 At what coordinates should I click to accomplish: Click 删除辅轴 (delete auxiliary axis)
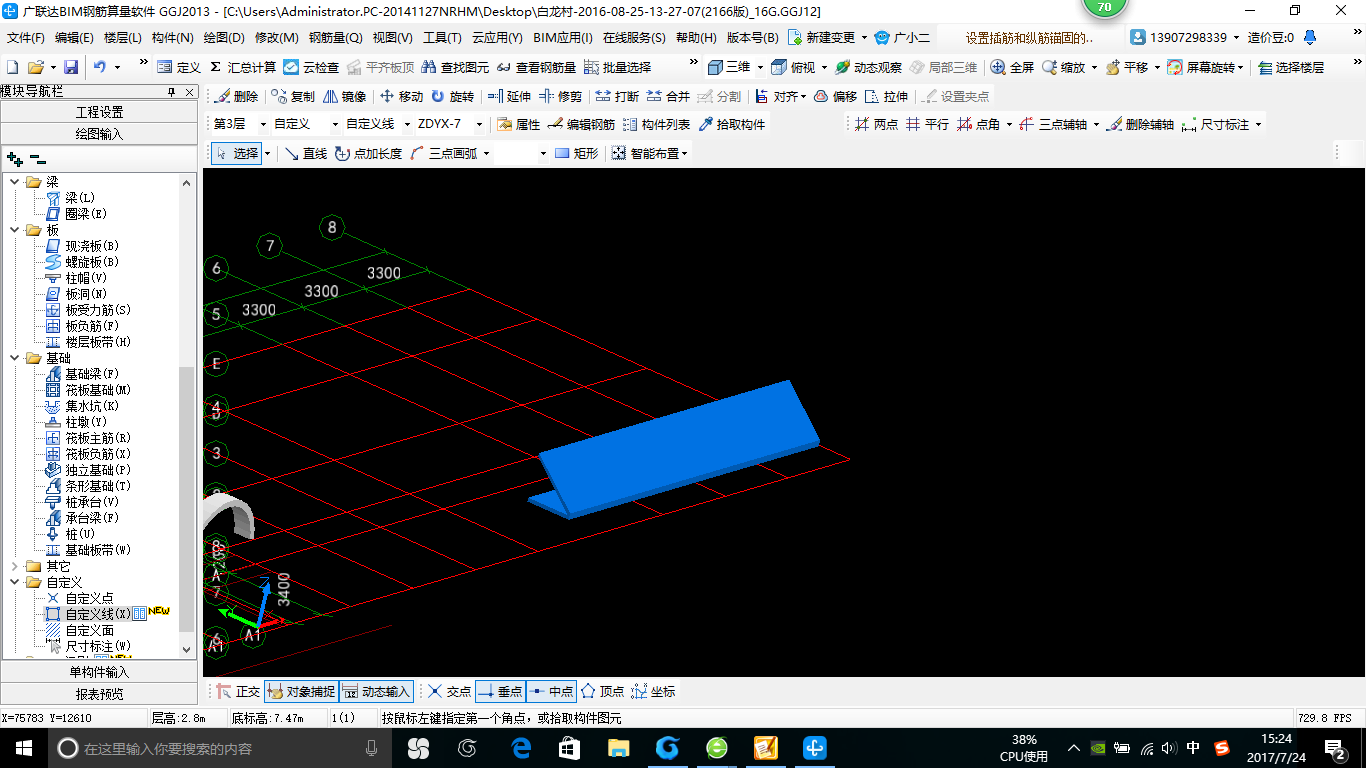1140,125
